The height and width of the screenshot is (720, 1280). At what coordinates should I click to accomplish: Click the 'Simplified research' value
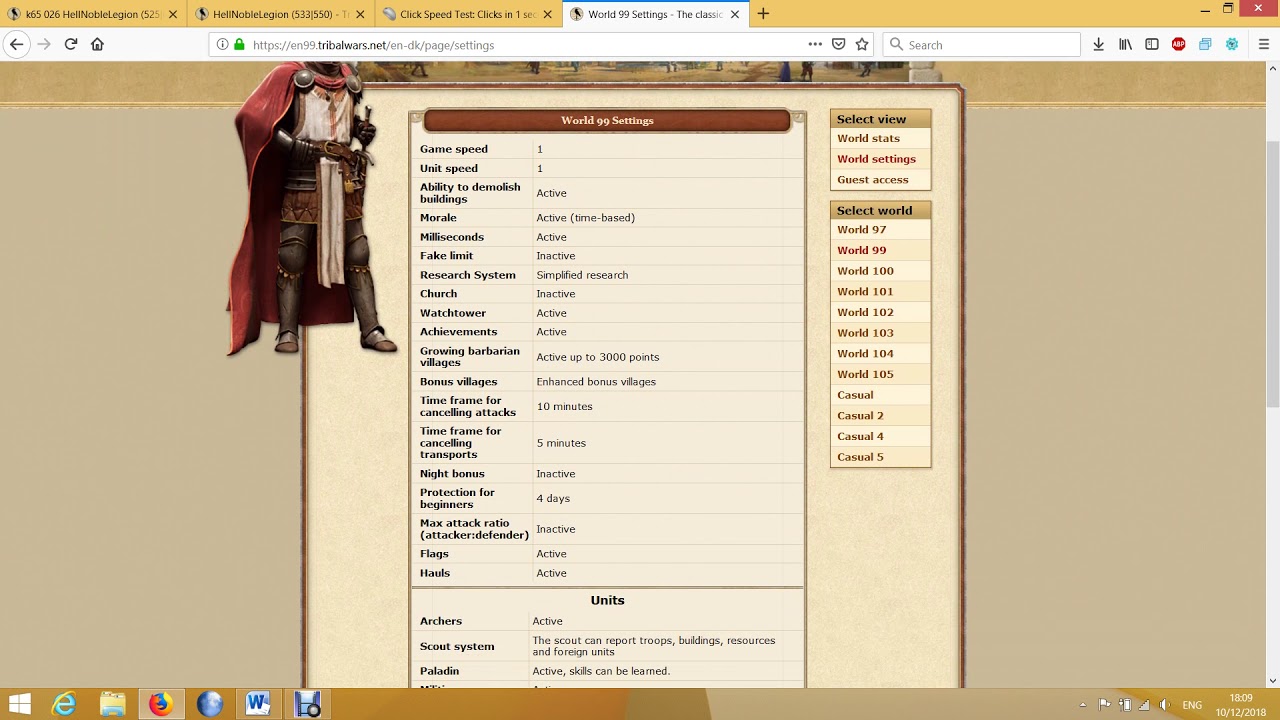point(582,275)
